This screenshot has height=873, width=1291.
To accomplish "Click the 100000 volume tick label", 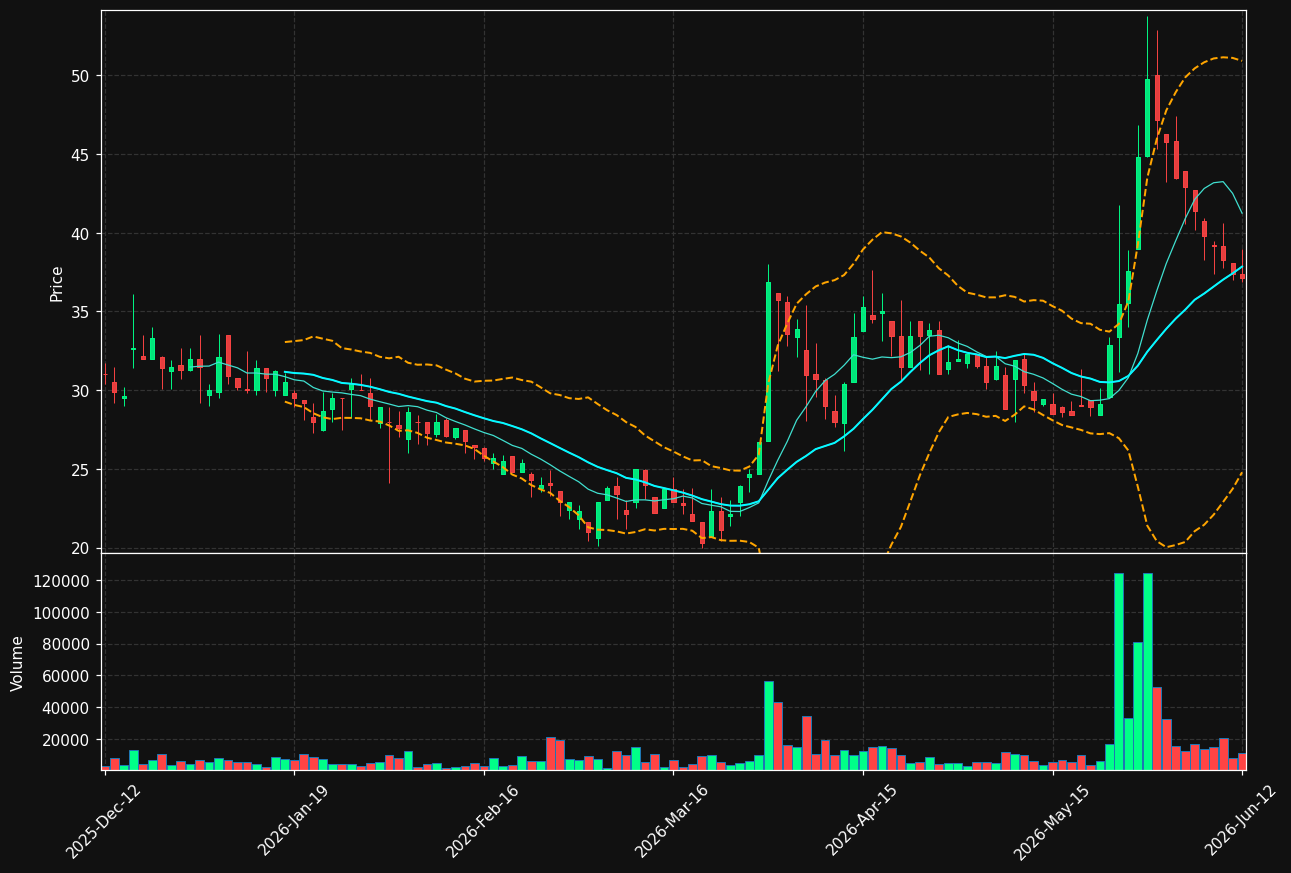I will (62, 613).
